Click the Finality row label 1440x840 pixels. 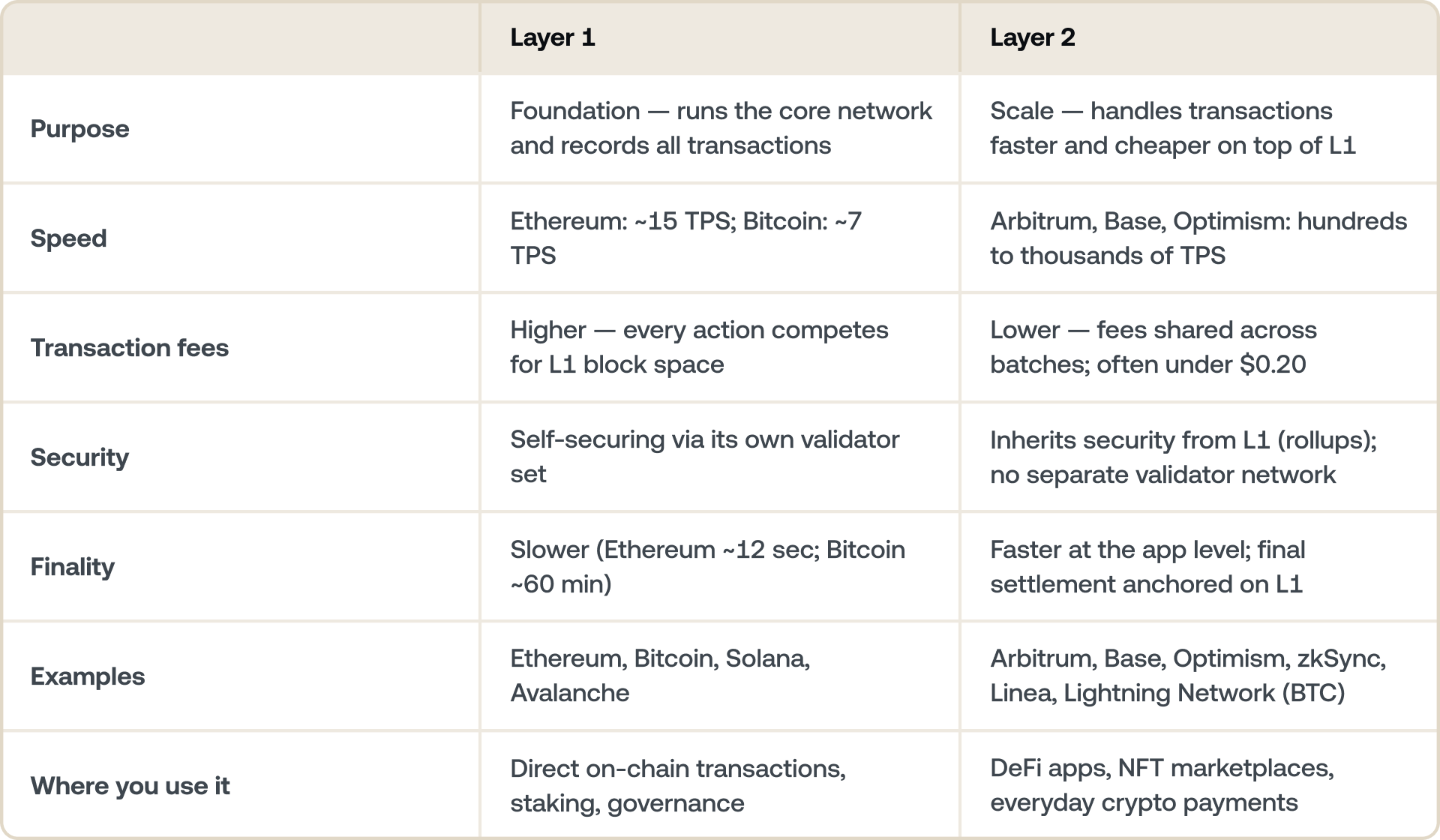click(72, 567)
